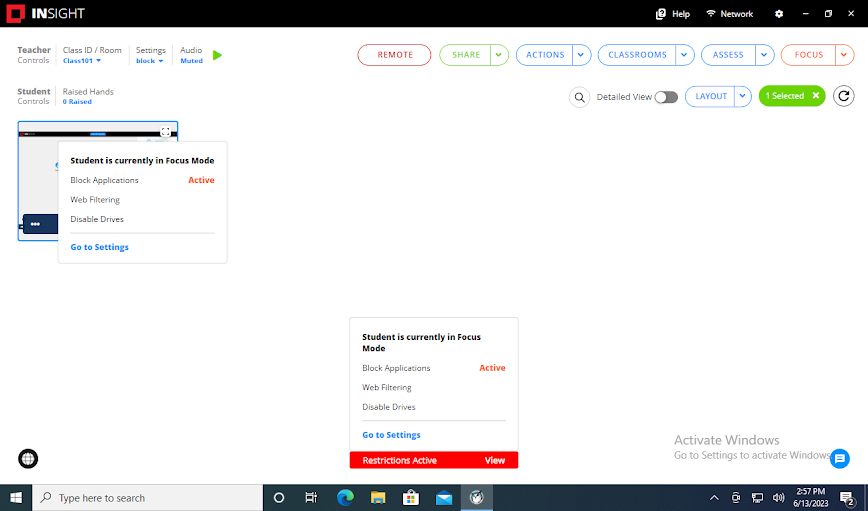This screenshot has height=511, width=868.
Task: Launch Microsoft Edge from taskbar
Action: [x=345, y=498]
